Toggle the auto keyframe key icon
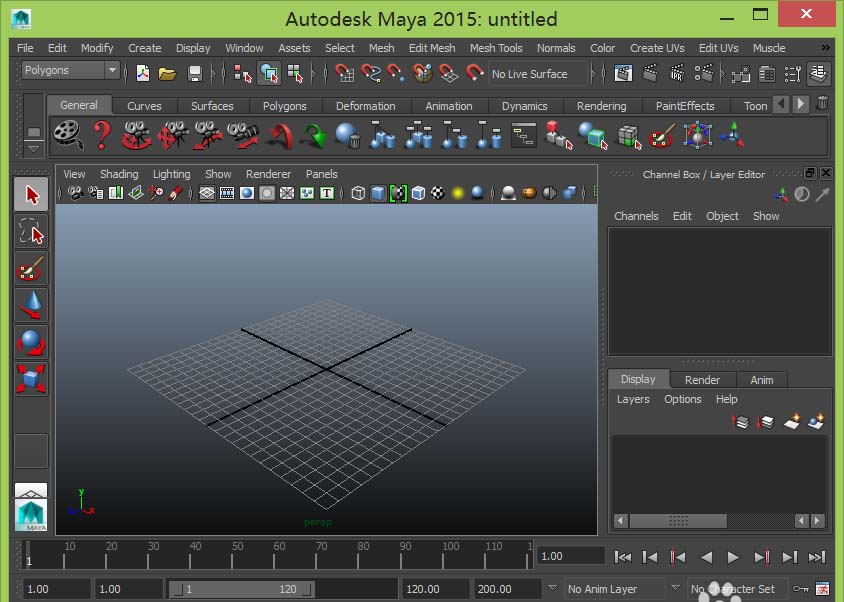The width and height of the screenshot is (844, 602). tap(800, 589)
